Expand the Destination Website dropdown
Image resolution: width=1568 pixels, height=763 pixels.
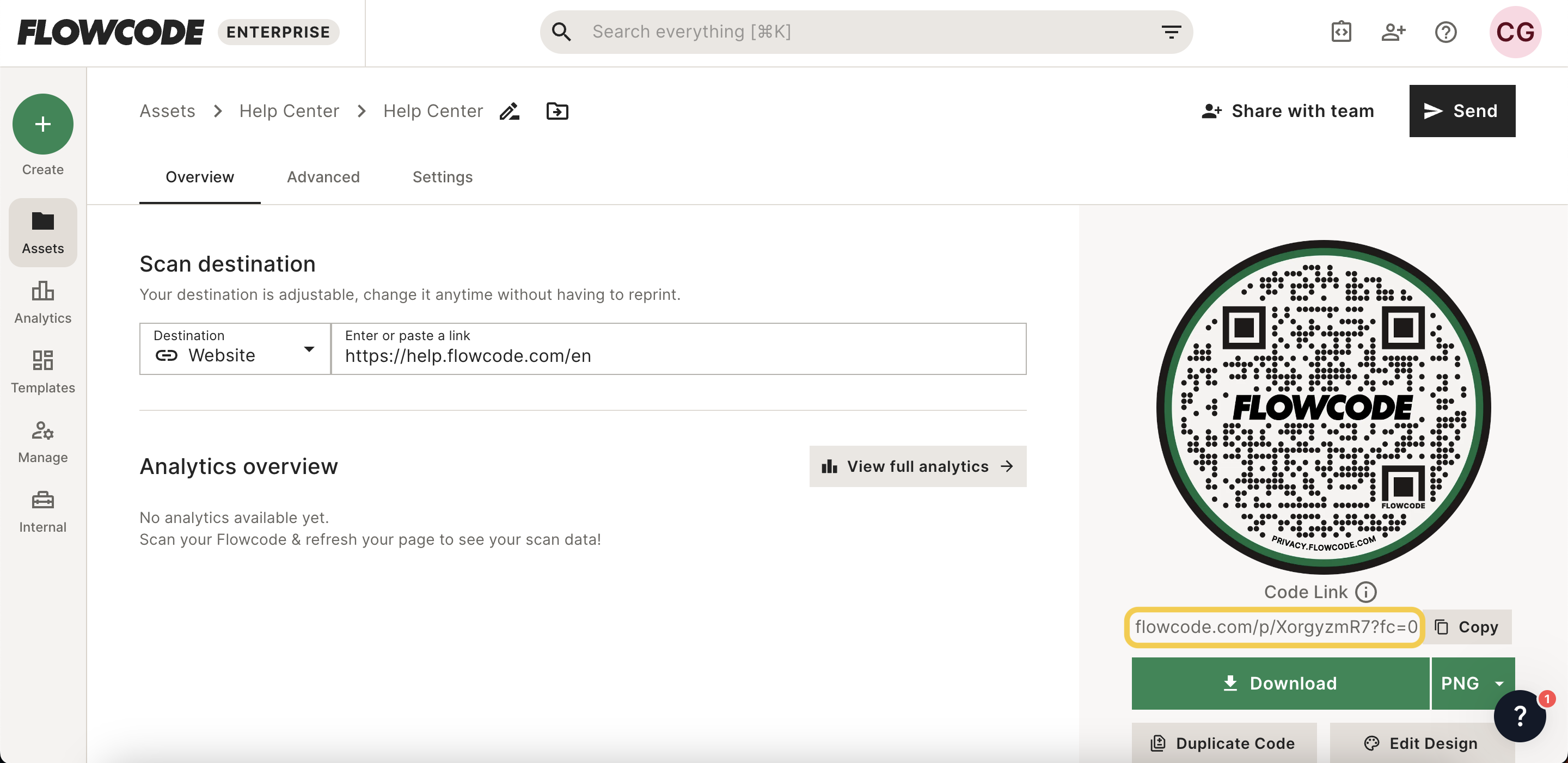click(x=235, y=349)
